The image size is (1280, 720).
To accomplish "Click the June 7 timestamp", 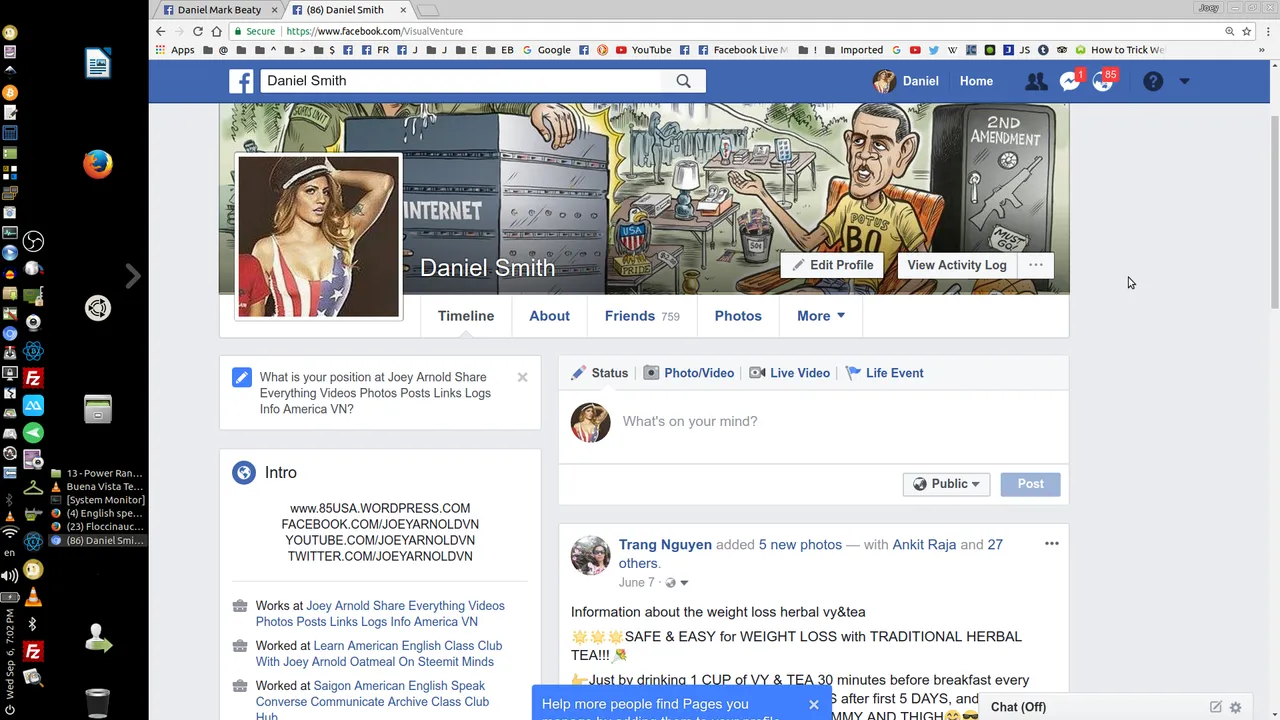I will [636, 583].
